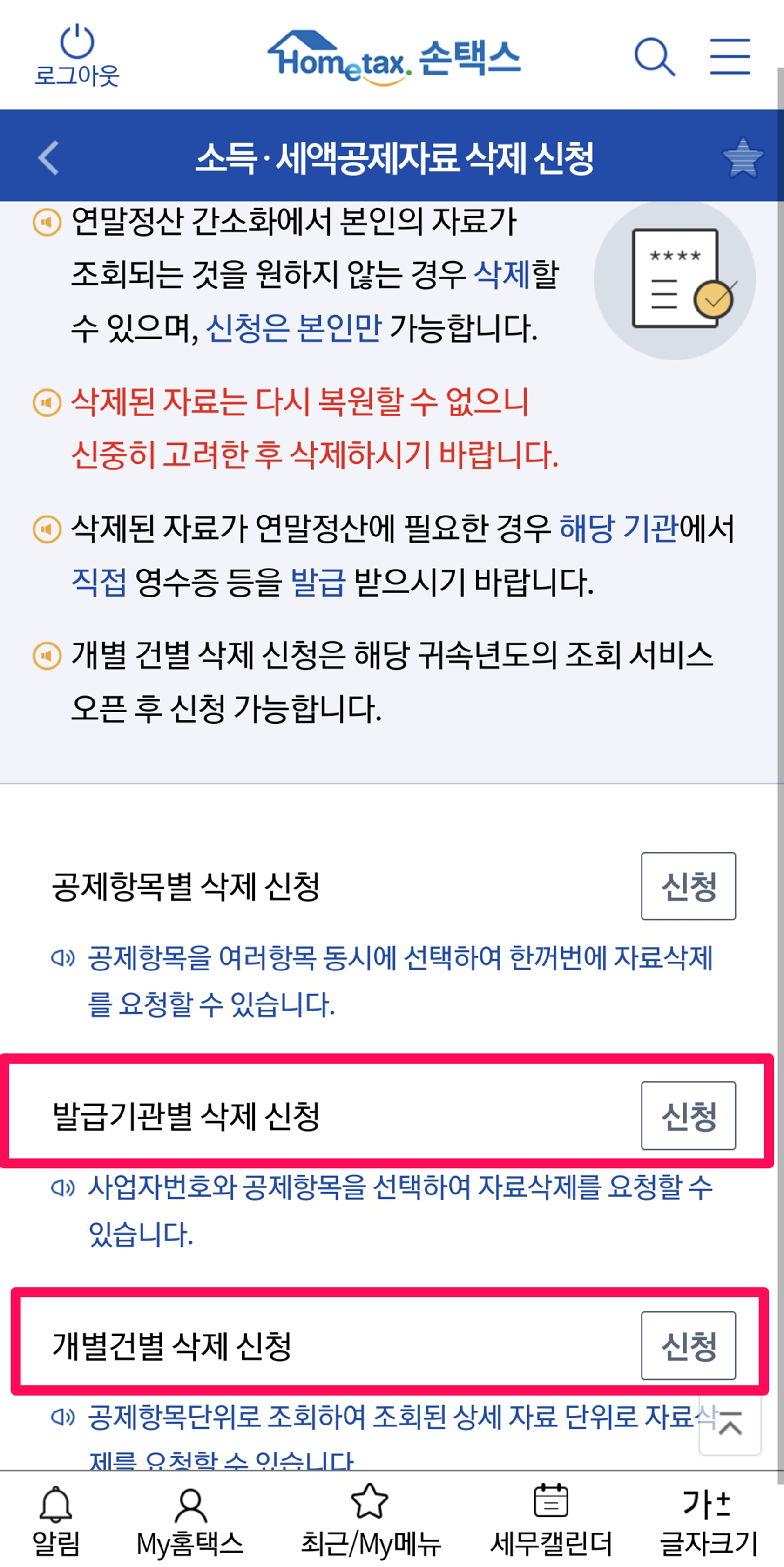The image size is (784, 1567).
Task: Click 신청 for 공제항목별 삭제 신청
Action: click(x=689, y=886)
